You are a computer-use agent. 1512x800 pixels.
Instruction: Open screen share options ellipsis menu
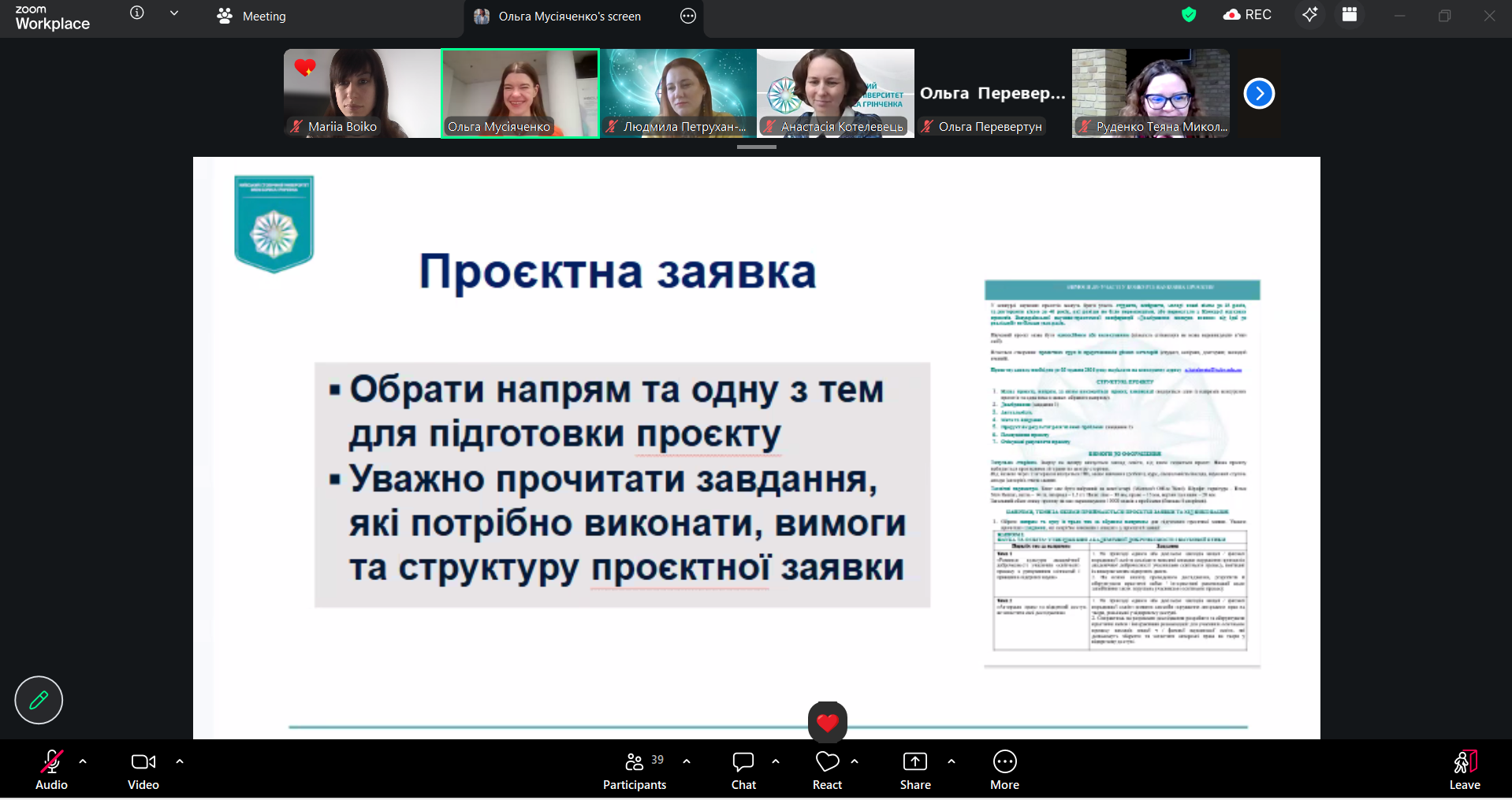[688, 17]
